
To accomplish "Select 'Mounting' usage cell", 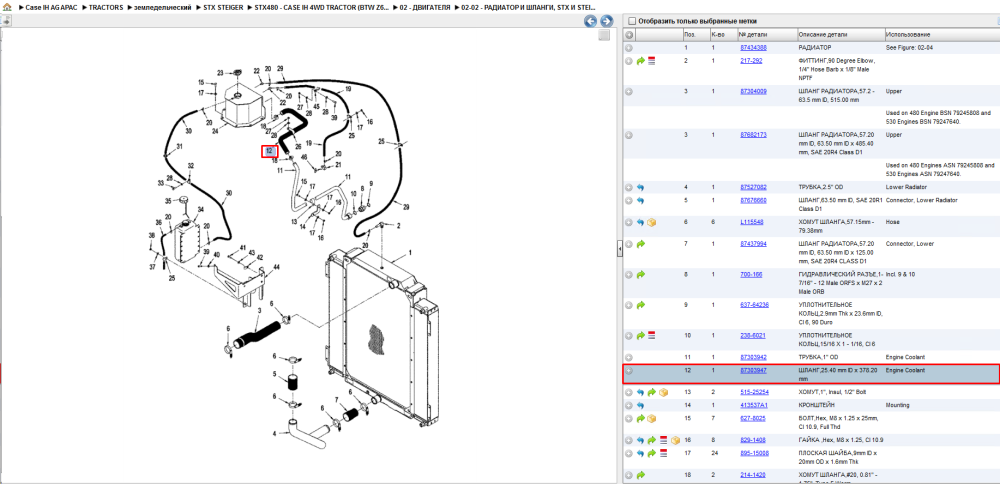I will pos(898,405).
